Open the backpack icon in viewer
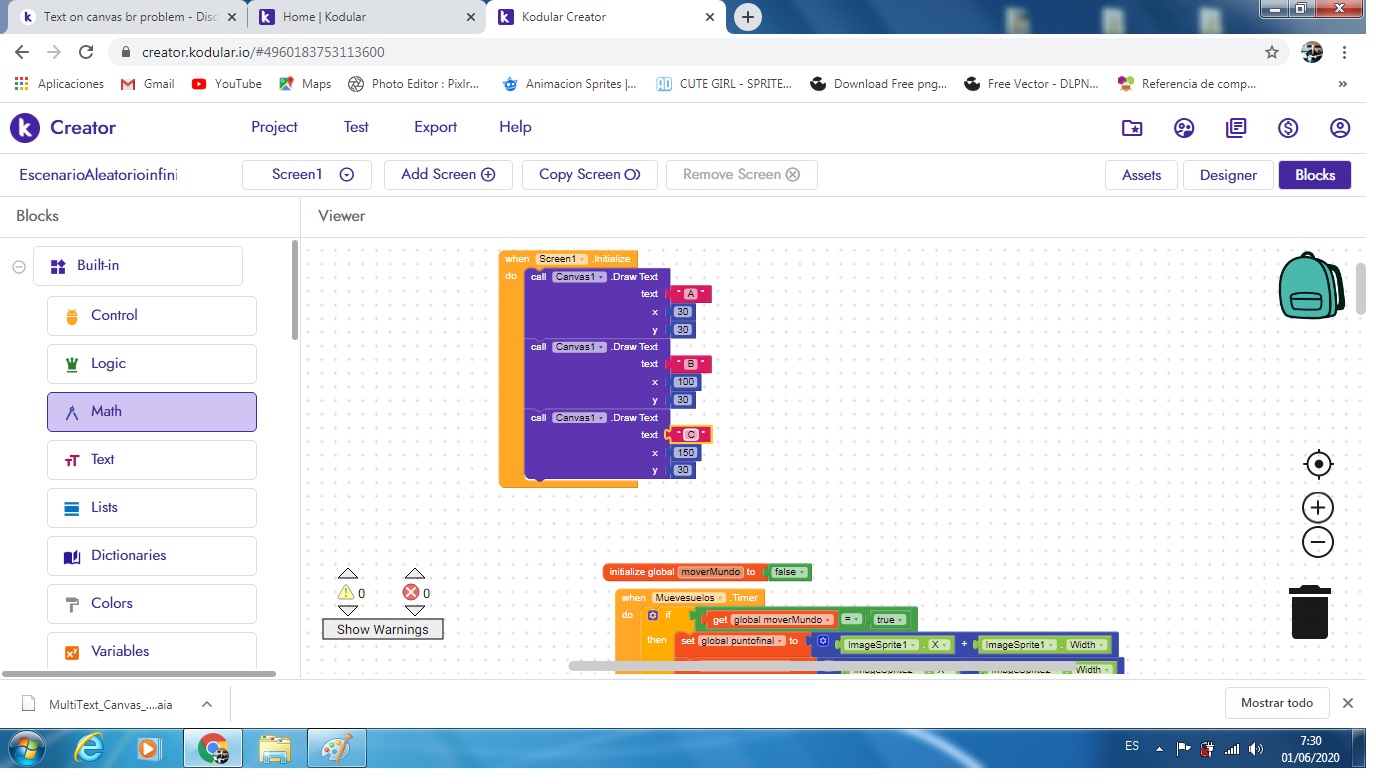Viewport: 1376px width, 784px height. click(1311, 286)
